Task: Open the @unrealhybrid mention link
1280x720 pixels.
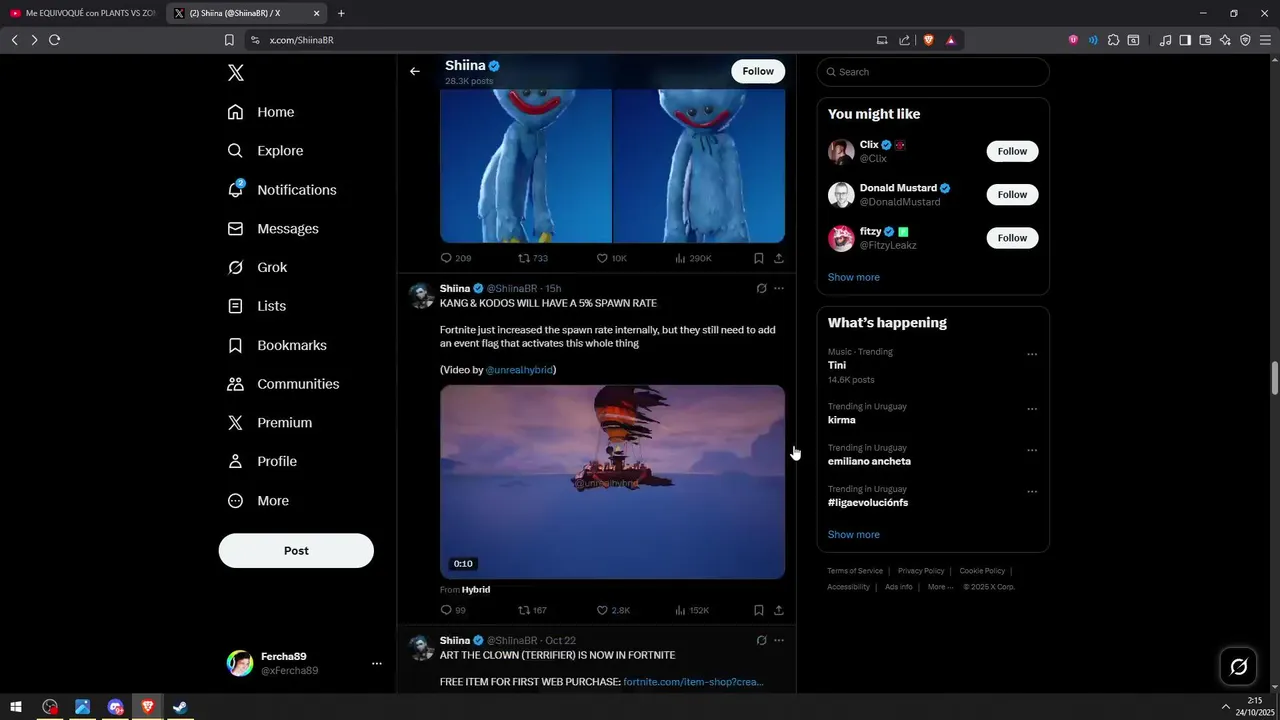Action: click(519, 370)
